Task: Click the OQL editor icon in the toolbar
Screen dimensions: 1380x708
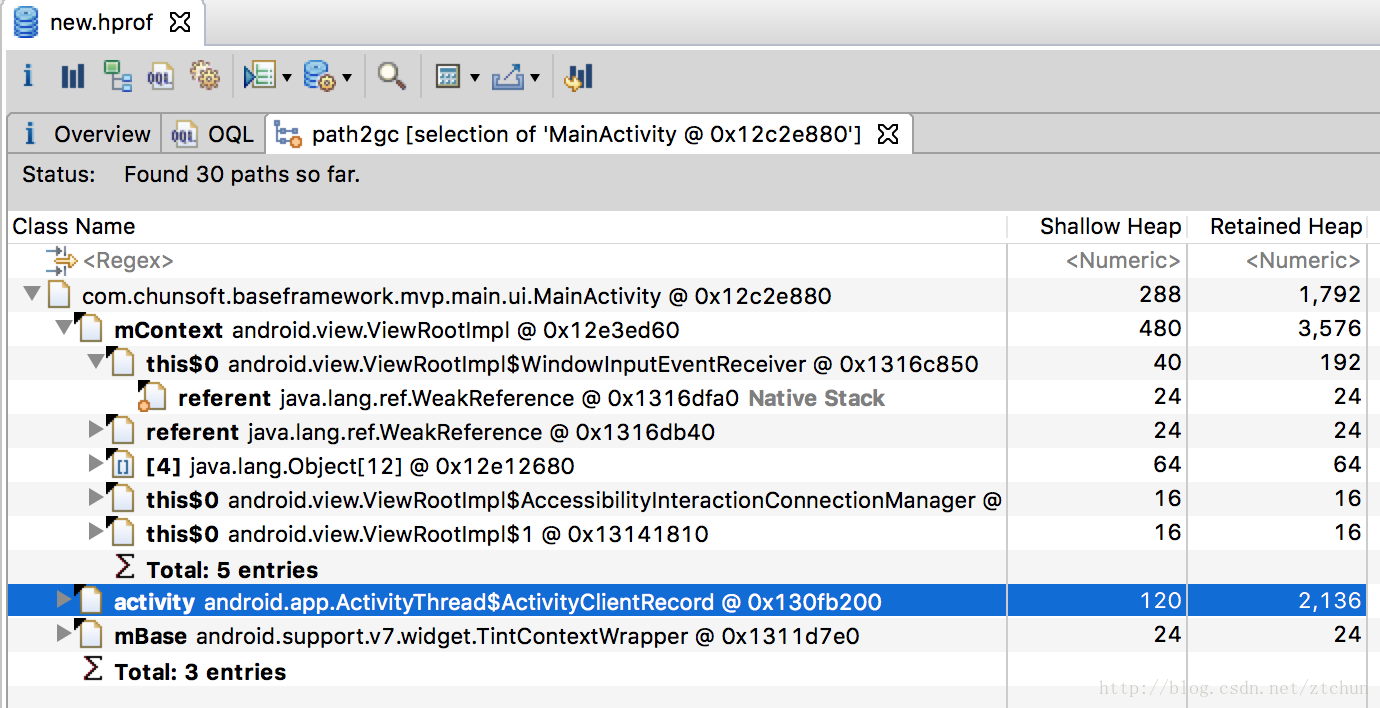Action: coord(160,77)
